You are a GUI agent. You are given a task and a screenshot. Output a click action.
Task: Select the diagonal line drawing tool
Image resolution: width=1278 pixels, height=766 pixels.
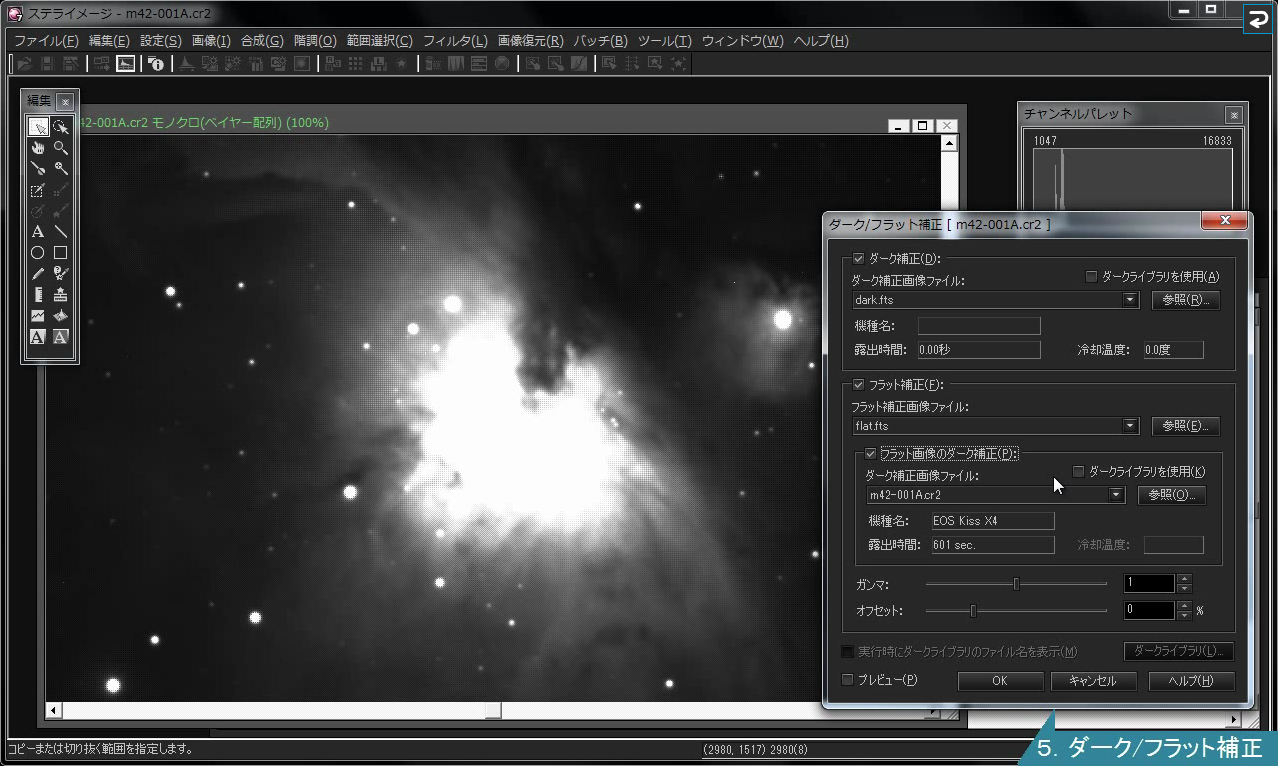61,232
